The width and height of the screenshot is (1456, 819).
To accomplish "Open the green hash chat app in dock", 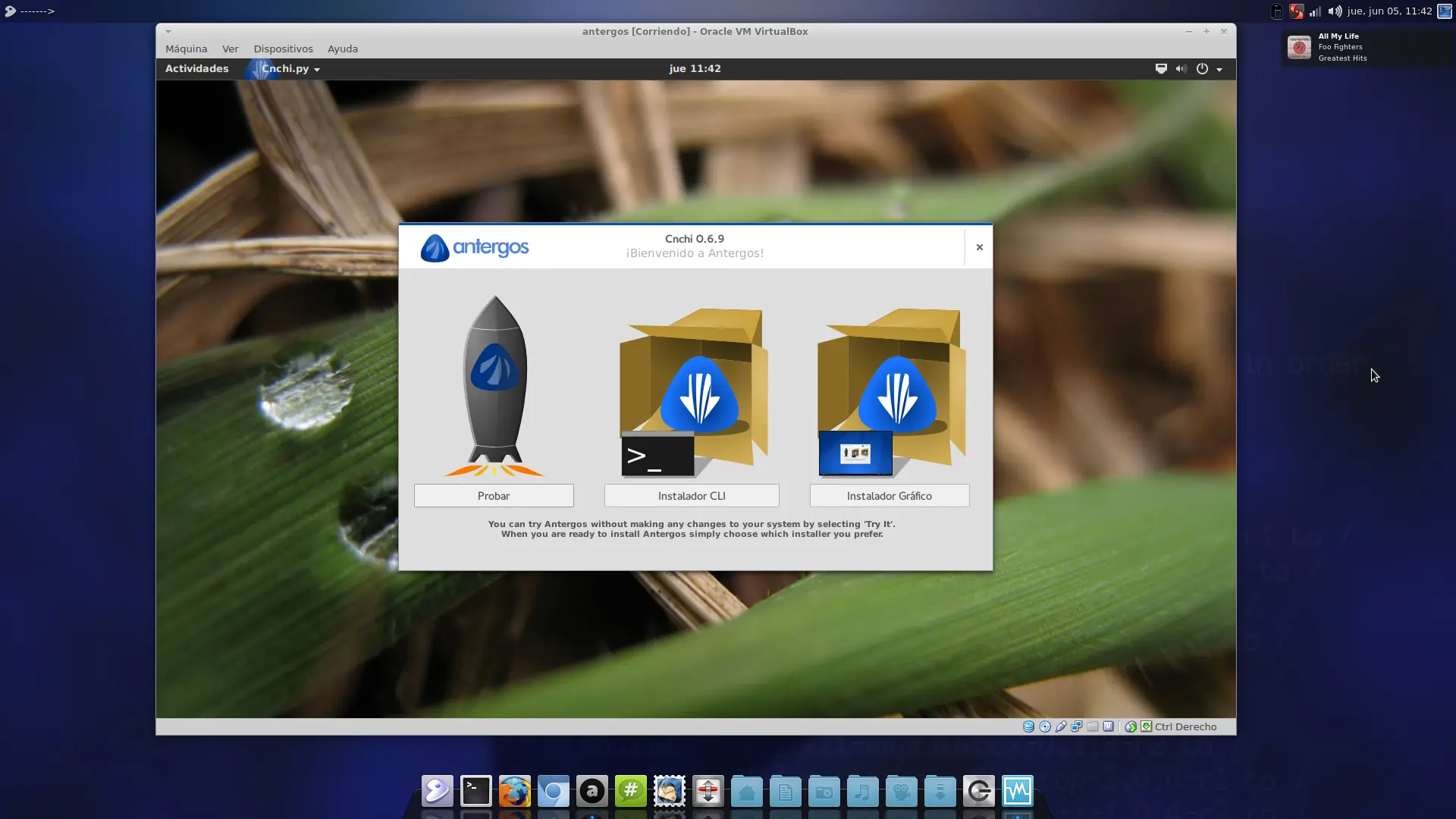I will coord(631,791).
